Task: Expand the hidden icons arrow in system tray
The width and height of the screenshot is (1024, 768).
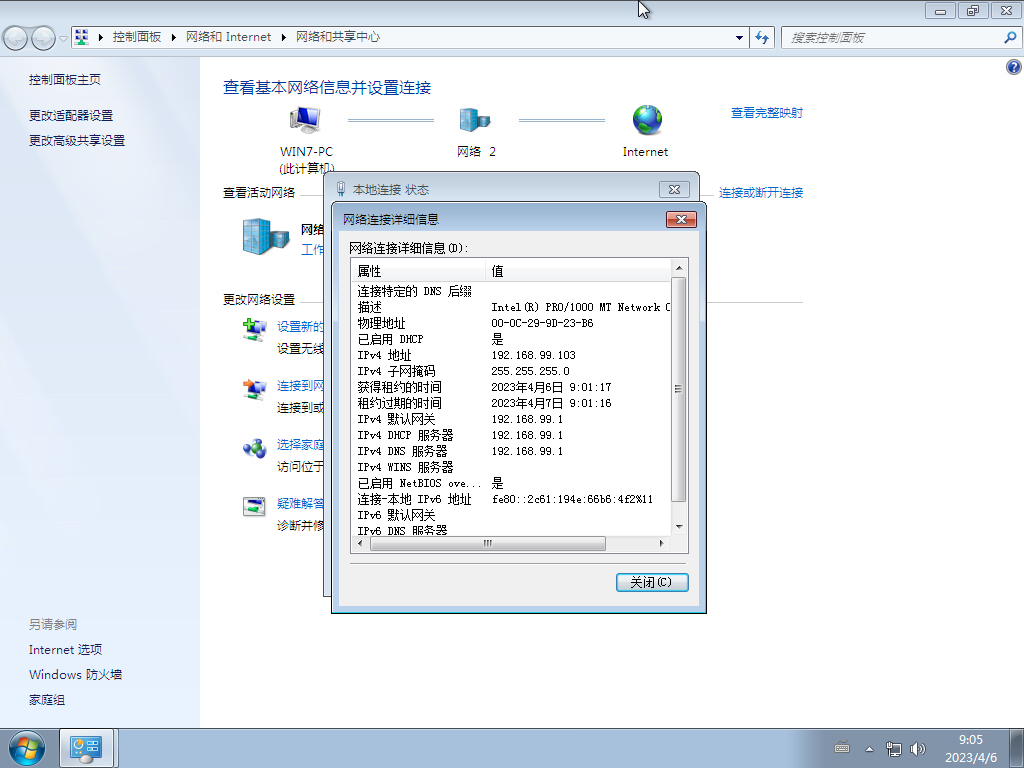Action: [868, 748]
